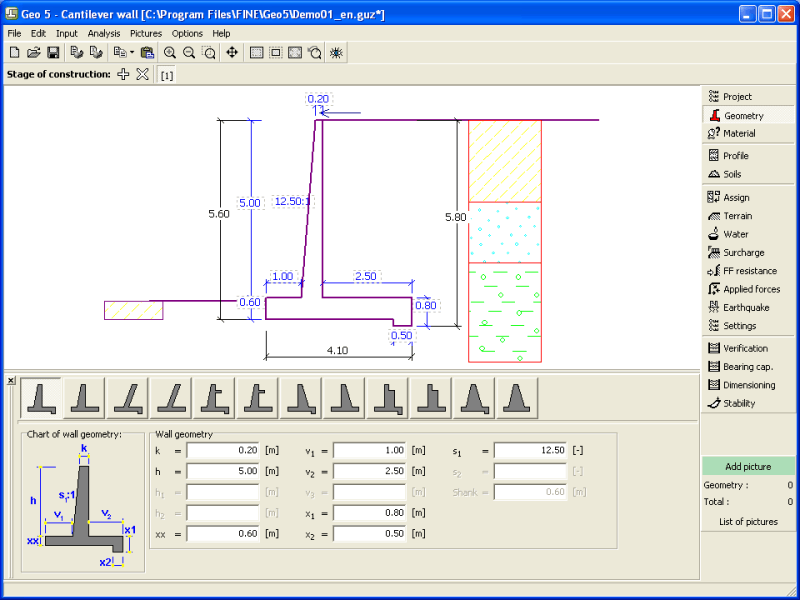Open the Analysis menu
800x600 pixels.
point(103,33)
